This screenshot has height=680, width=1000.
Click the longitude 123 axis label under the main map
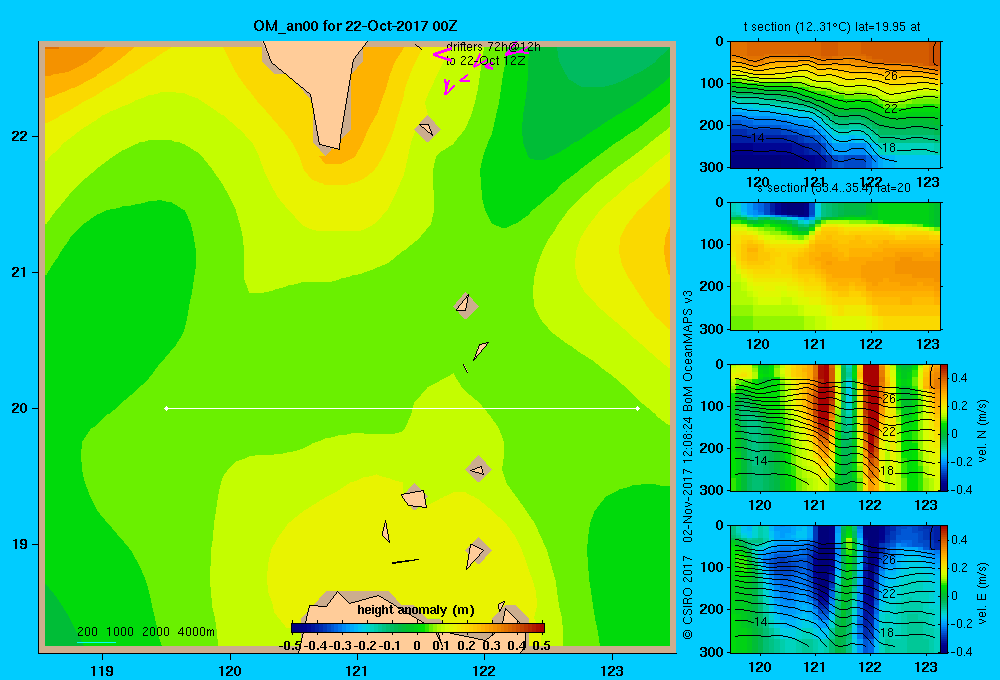point(612,670)
